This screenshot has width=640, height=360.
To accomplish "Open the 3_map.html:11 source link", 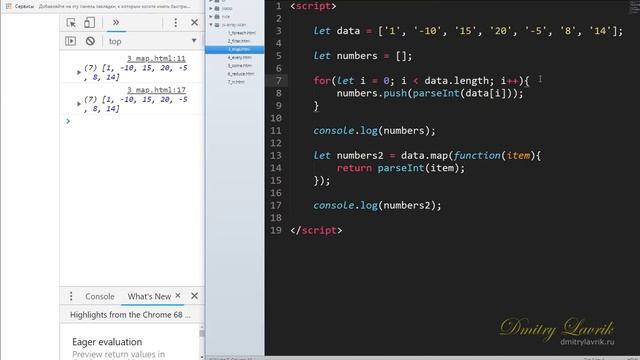I will (156, 59).
